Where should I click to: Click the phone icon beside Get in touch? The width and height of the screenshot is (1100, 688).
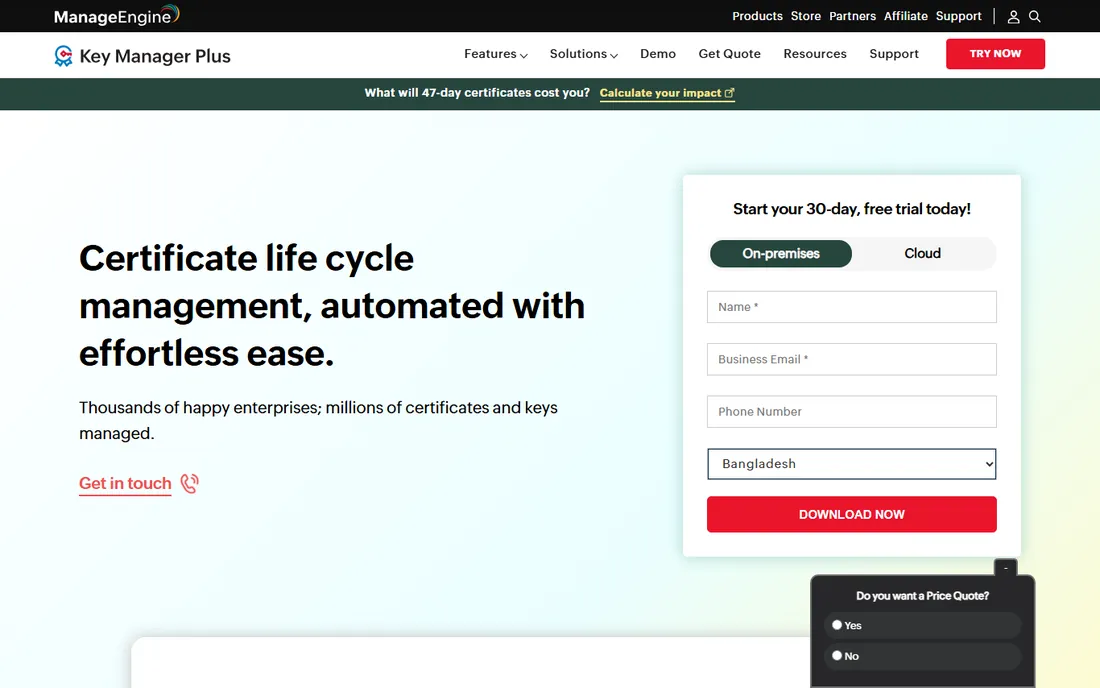point(189,483)
